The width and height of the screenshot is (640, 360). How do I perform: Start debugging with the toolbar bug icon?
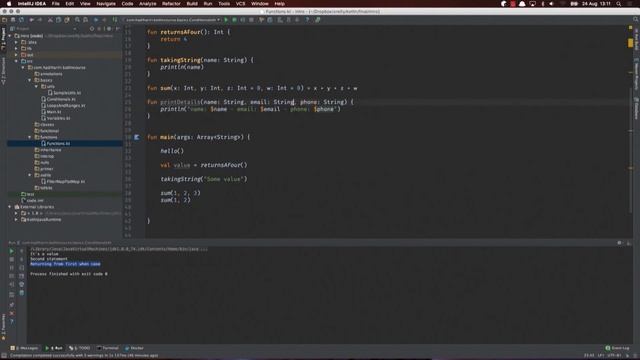(x=234, y=20)
